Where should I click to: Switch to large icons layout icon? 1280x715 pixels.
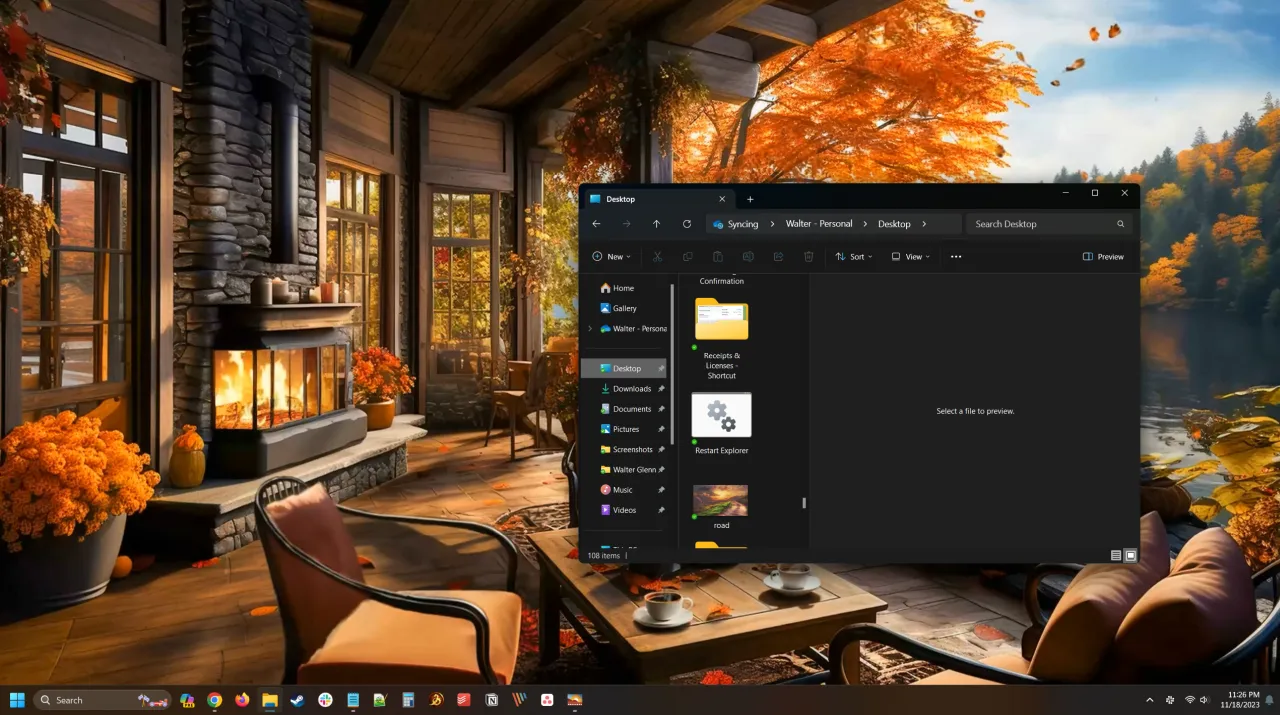click(1131, 555)
